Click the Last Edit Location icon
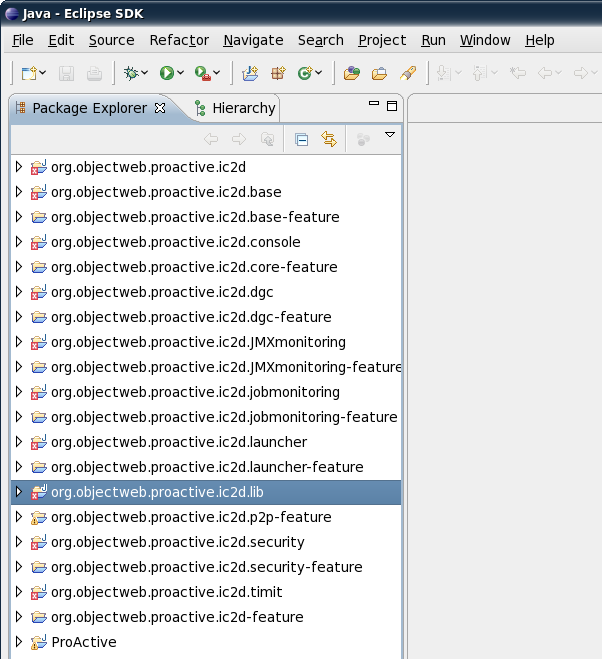Screen dimensions: 602x659 pos(518,74)
